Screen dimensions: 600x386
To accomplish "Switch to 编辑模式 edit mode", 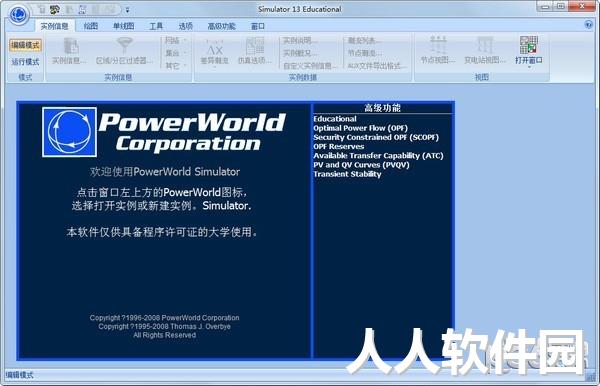I will click(25, 45).
